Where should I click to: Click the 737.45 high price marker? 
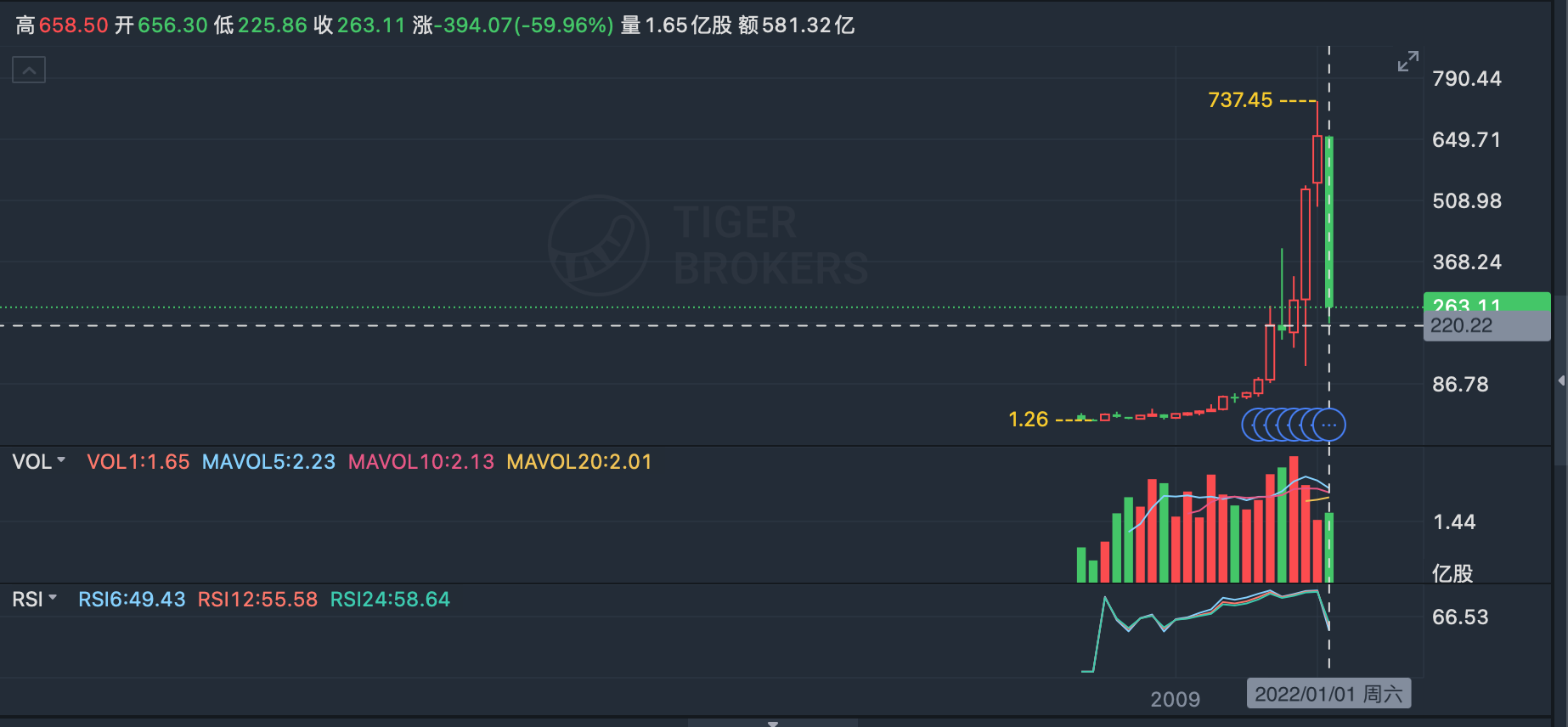(1240, 100)
